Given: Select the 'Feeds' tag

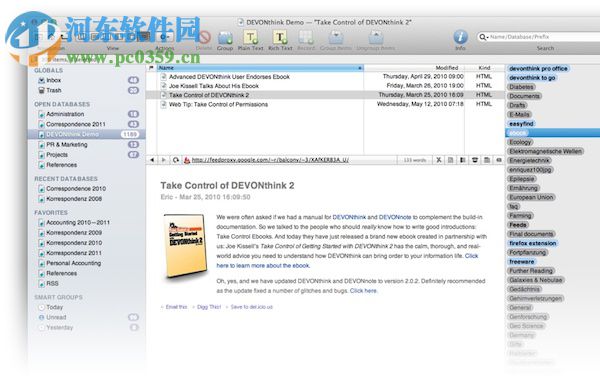Looking at the screenshot, I should [x=518, y=225].
